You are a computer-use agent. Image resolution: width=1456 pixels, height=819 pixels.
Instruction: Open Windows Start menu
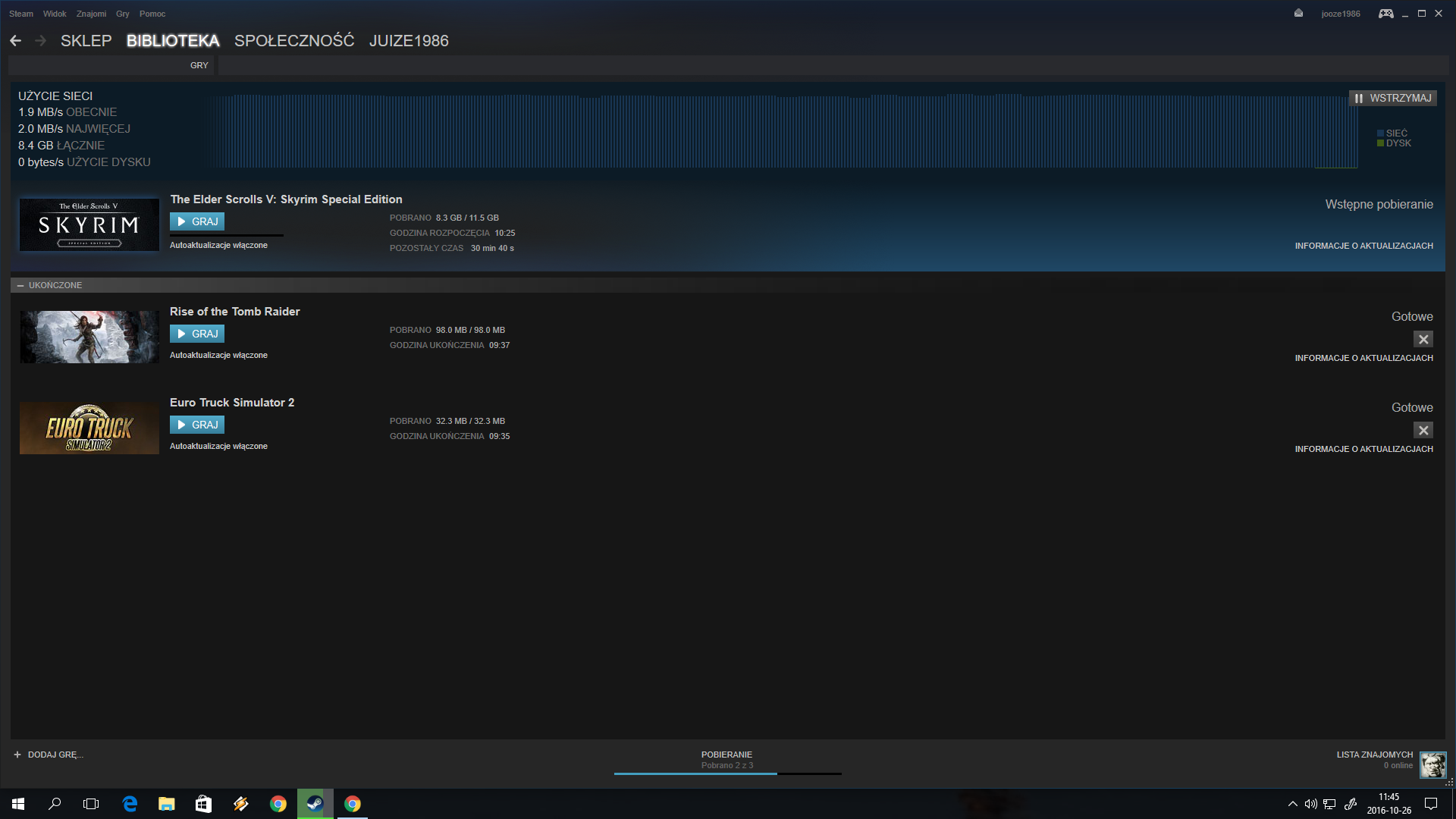(18, 804)
